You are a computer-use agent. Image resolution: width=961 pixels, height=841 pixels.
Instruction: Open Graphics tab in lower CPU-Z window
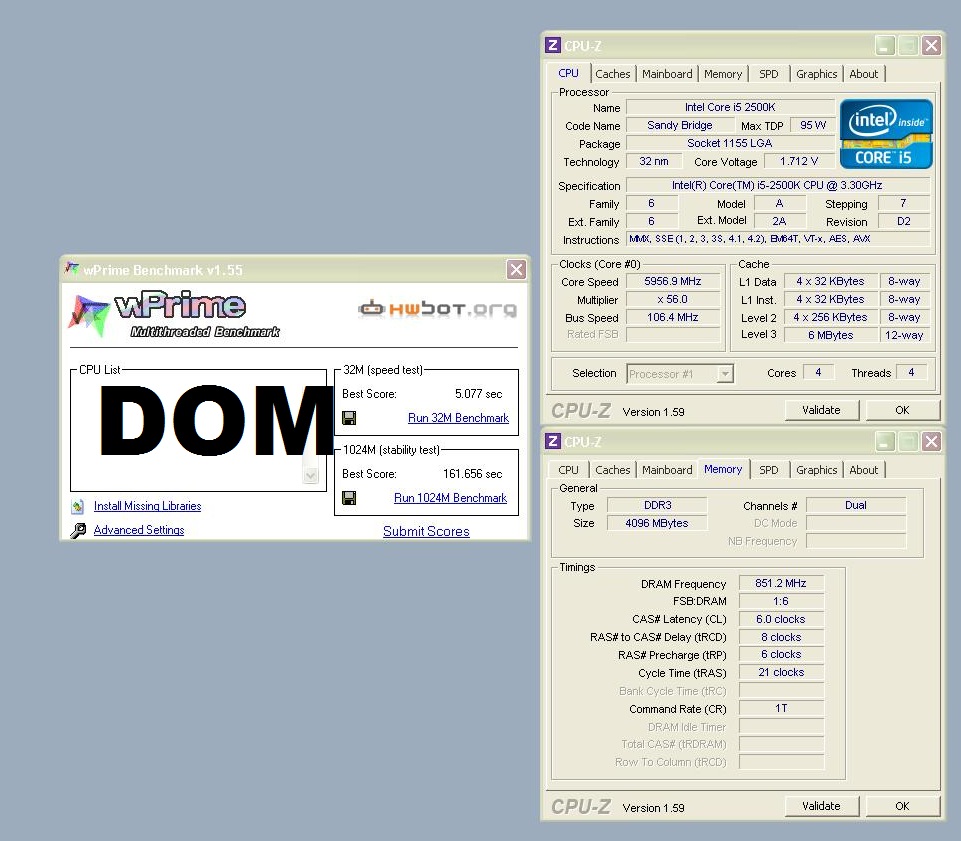click(816, 470)
